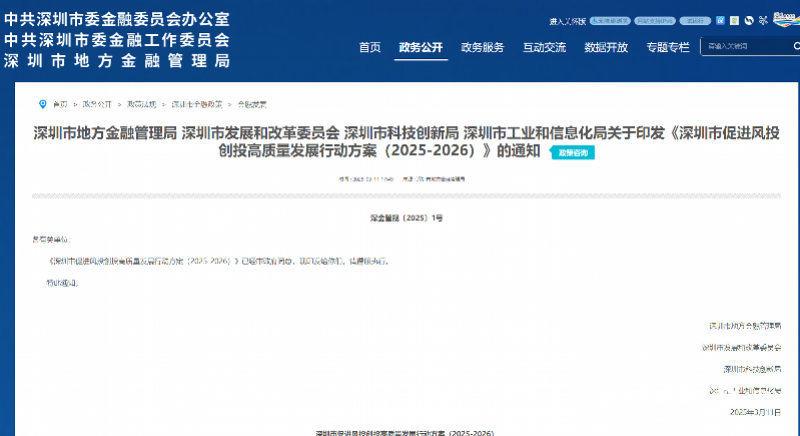Viewport: 800px width, 436px height.
Task: Click the 试运行 badge
Action: (x=695, y=21)
